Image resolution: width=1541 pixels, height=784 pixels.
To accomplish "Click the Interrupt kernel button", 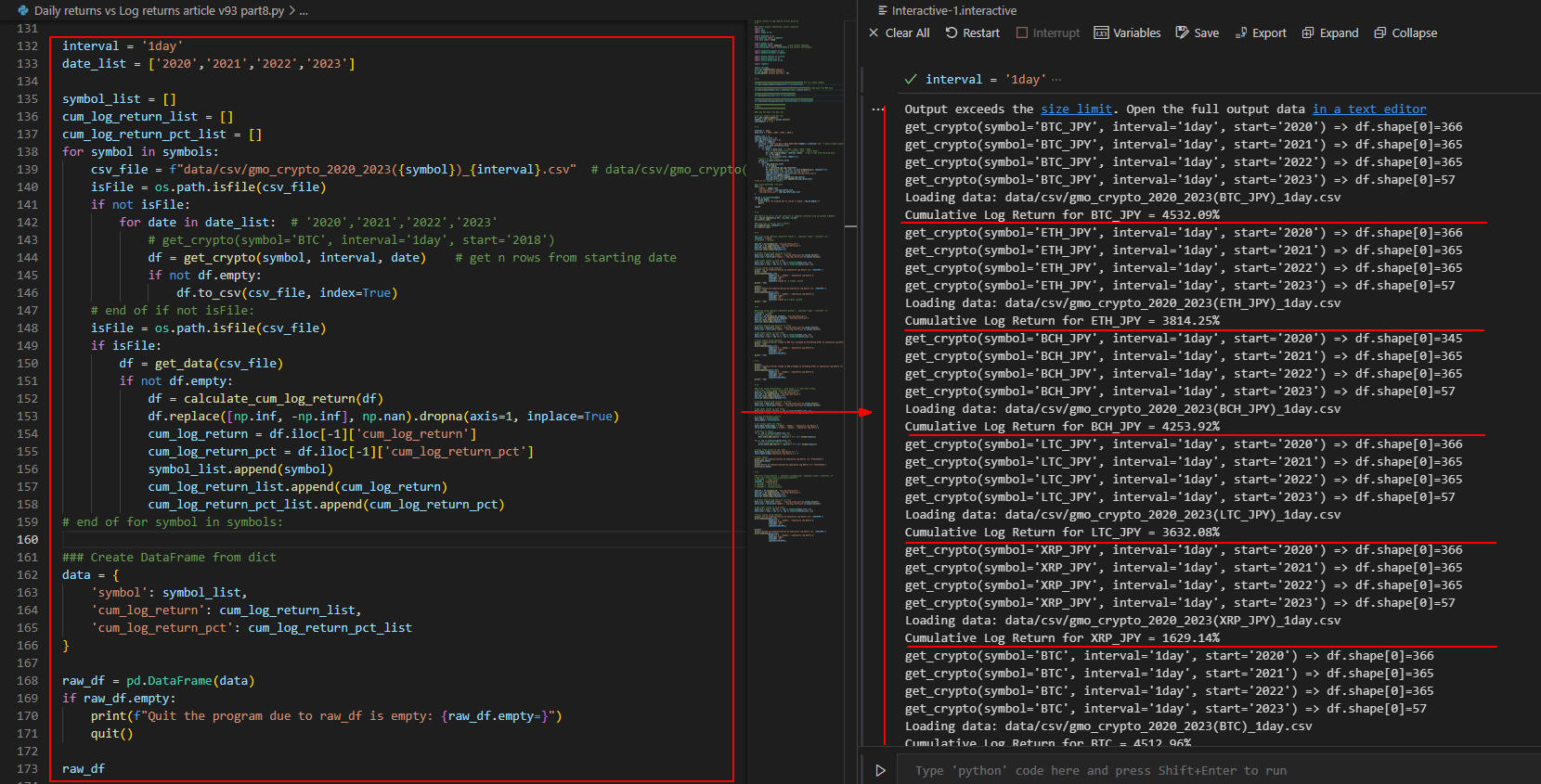I will [x=1048, y=32].
